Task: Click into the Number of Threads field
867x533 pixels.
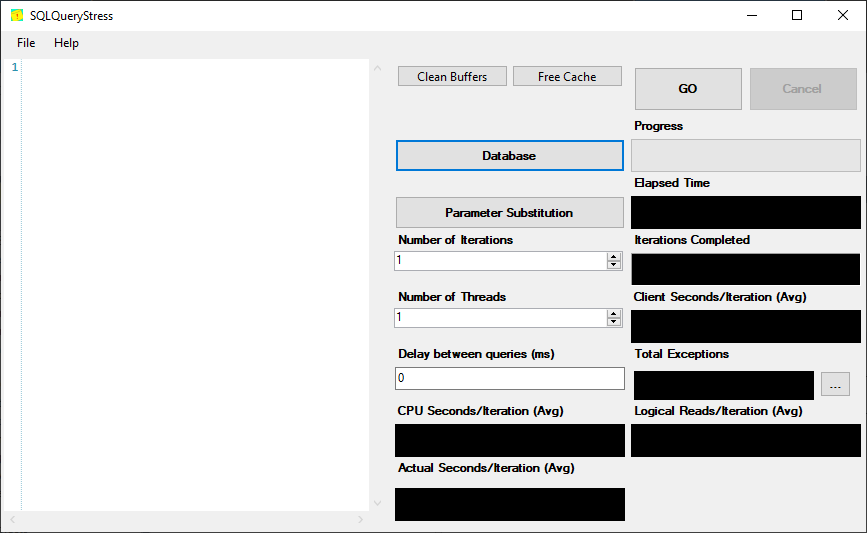Action: pos(500,318)
